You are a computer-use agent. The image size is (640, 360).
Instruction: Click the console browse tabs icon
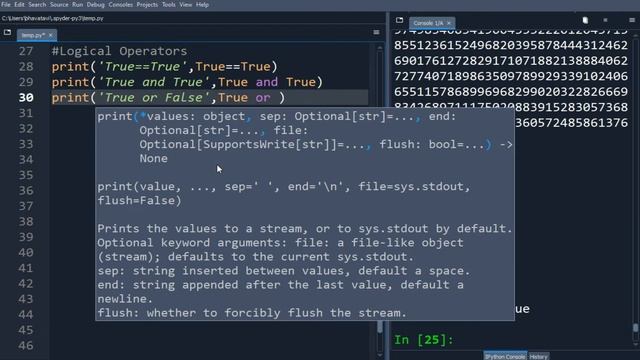pos(400,20)
